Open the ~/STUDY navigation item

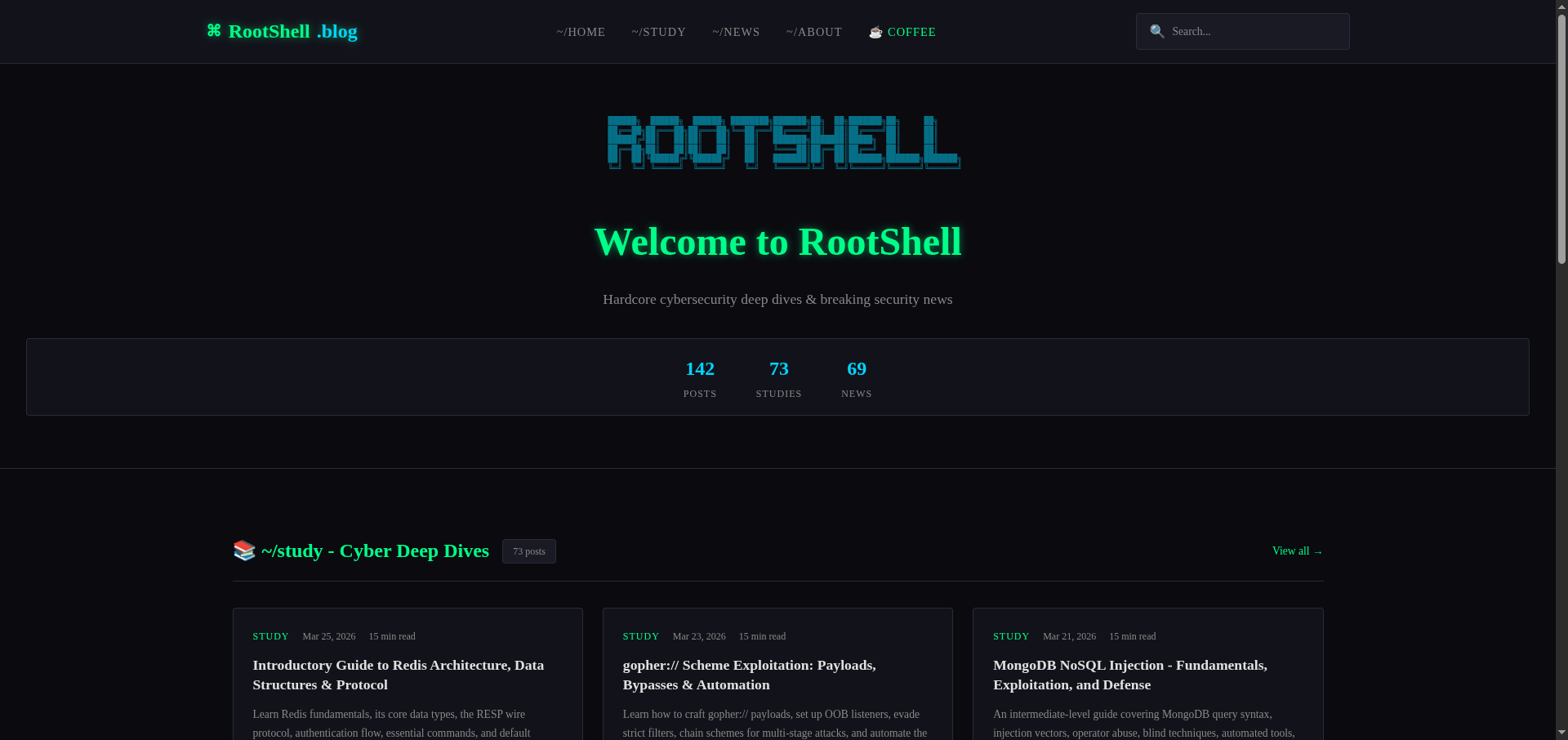click(x=658, y=32)
